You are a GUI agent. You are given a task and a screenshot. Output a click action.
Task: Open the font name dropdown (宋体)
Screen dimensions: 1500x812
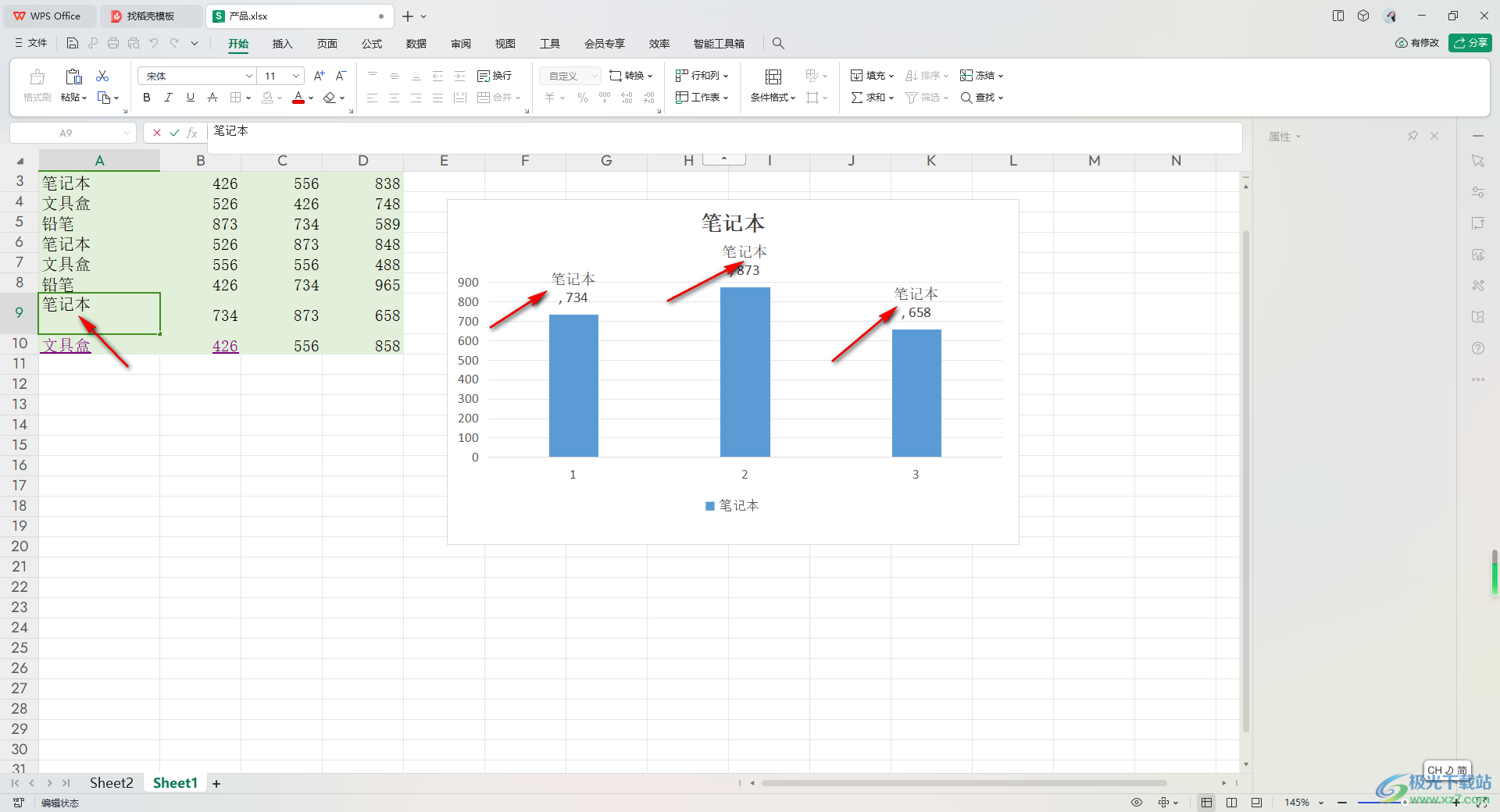click(249, 76)
